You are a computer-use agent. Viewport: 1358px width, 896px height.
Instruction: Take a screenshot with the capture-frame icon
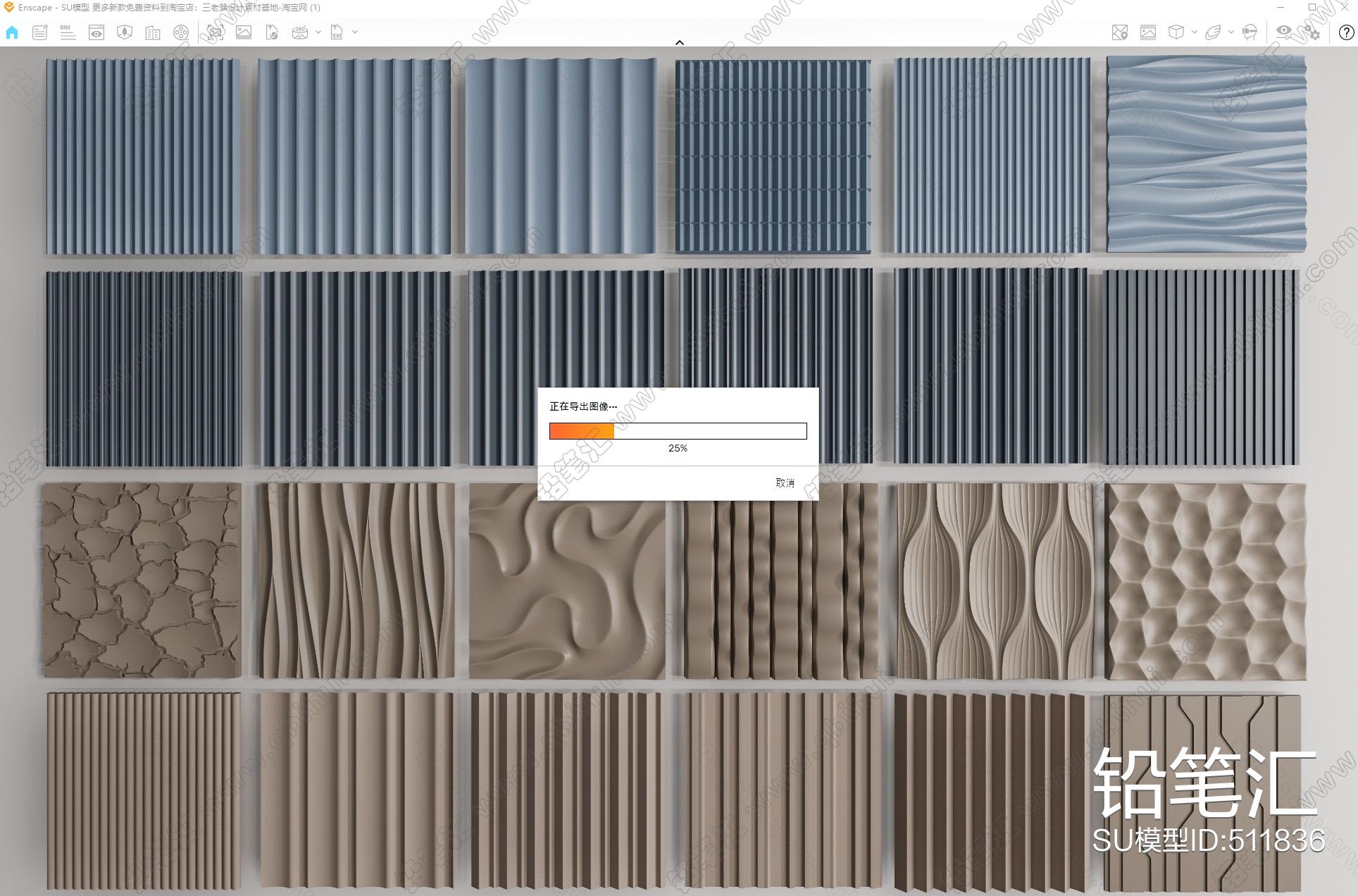click(216, 32)
